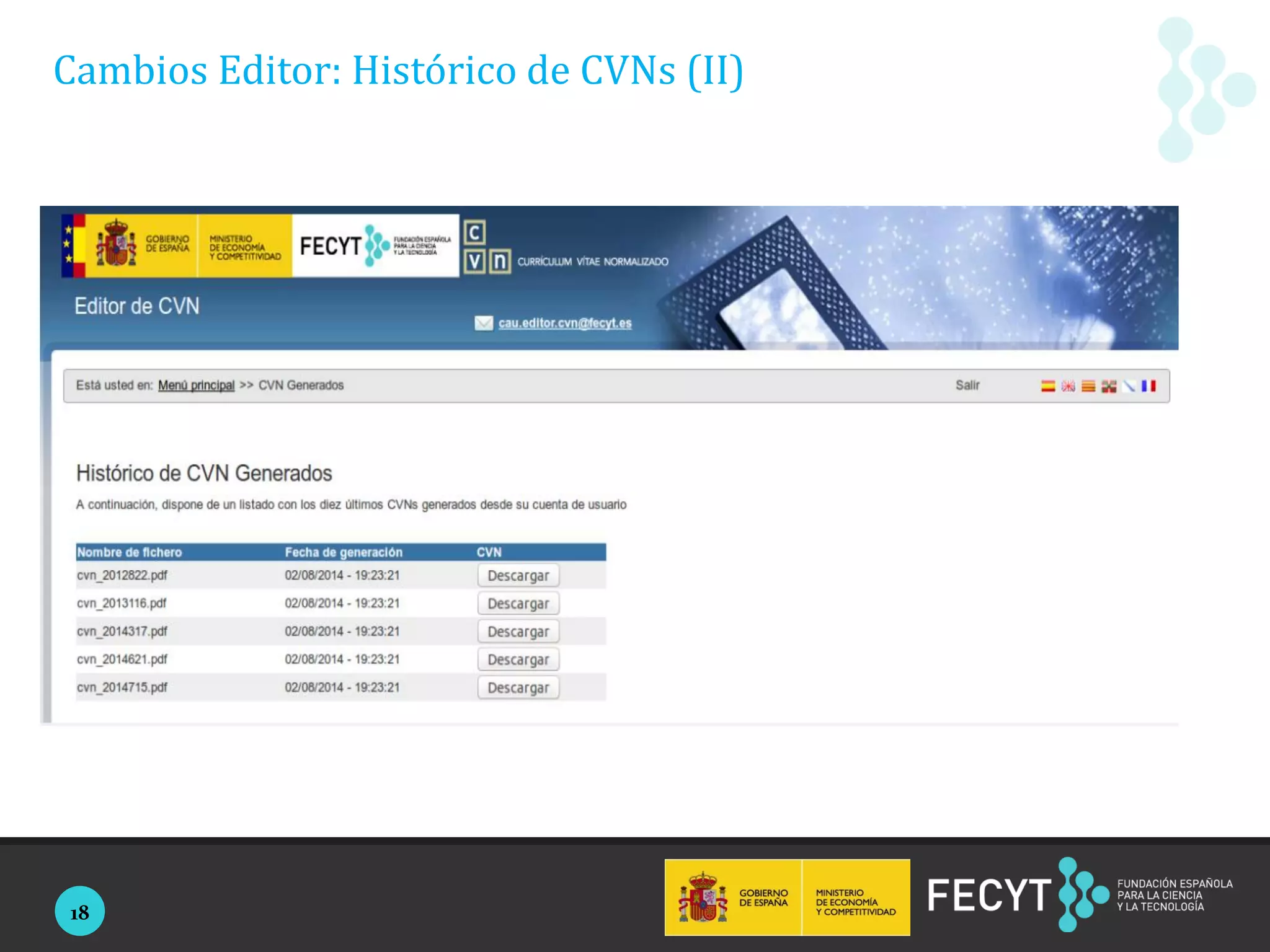Click the footer FECYT logo
Viewport: 1270px width, 952px height.
(1080, 895)
